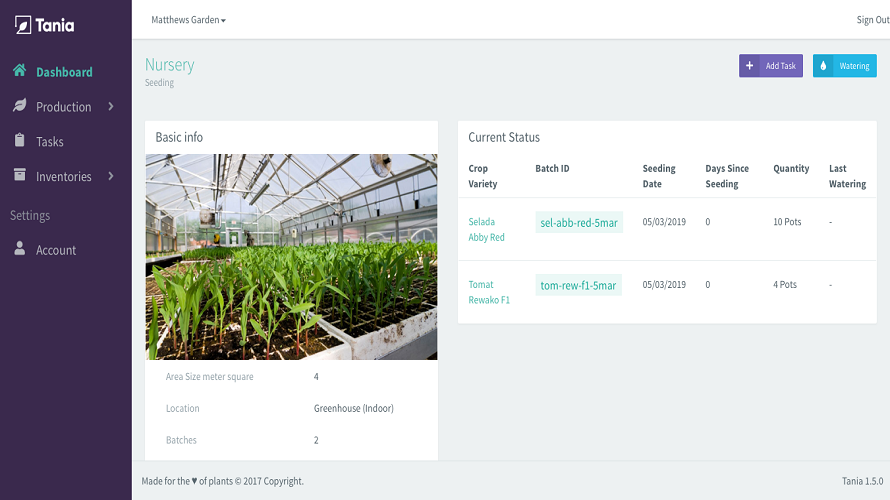The width and height of the screenshot is (890, 500).
Task: Click the plus icon on Add Task
Action: tap(749, 66)
